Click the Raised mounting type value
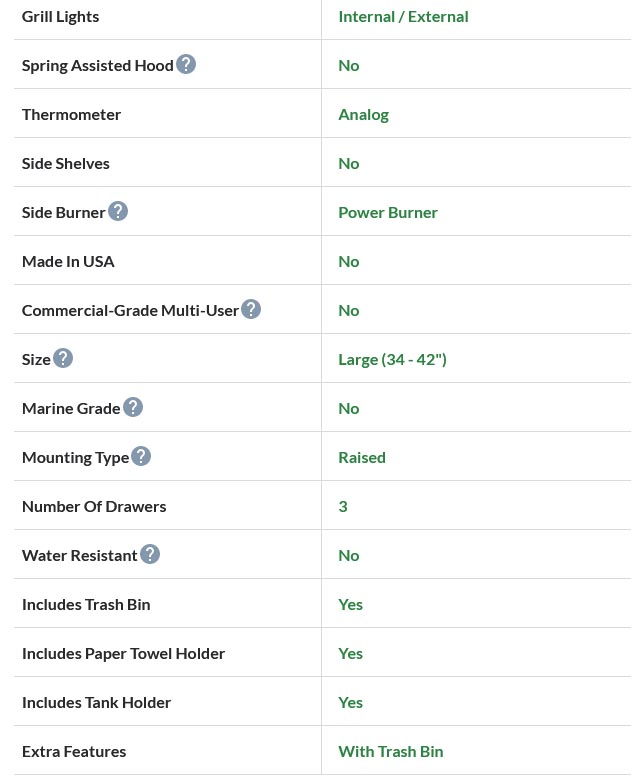The height and width of the screenshot is (782, 642). [x=362, y=457]
